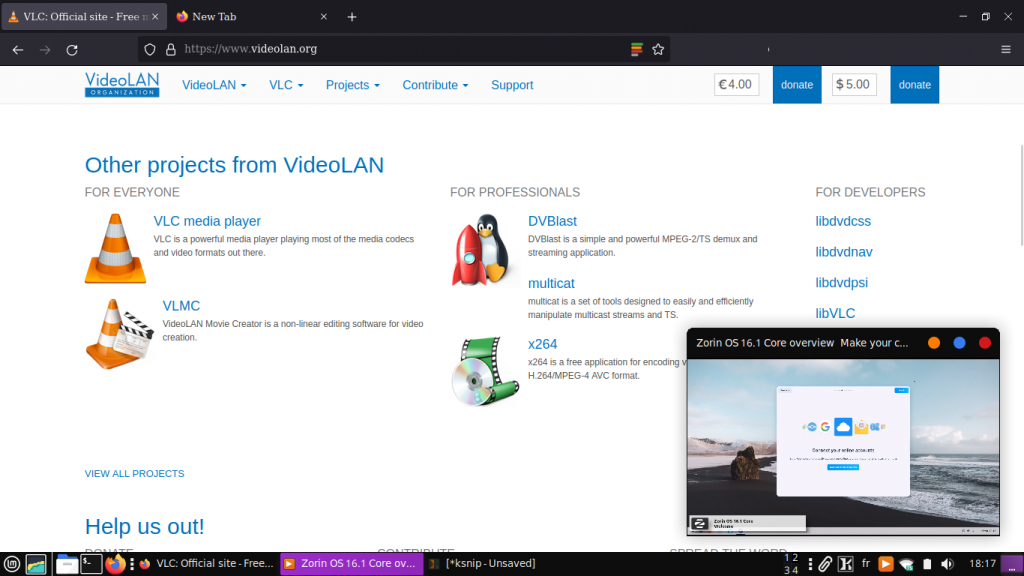Expand the VideoLAN navigation dropdown
Image resolution: width=1024 pixels, height=576 pixels.
tap(214, 85)
